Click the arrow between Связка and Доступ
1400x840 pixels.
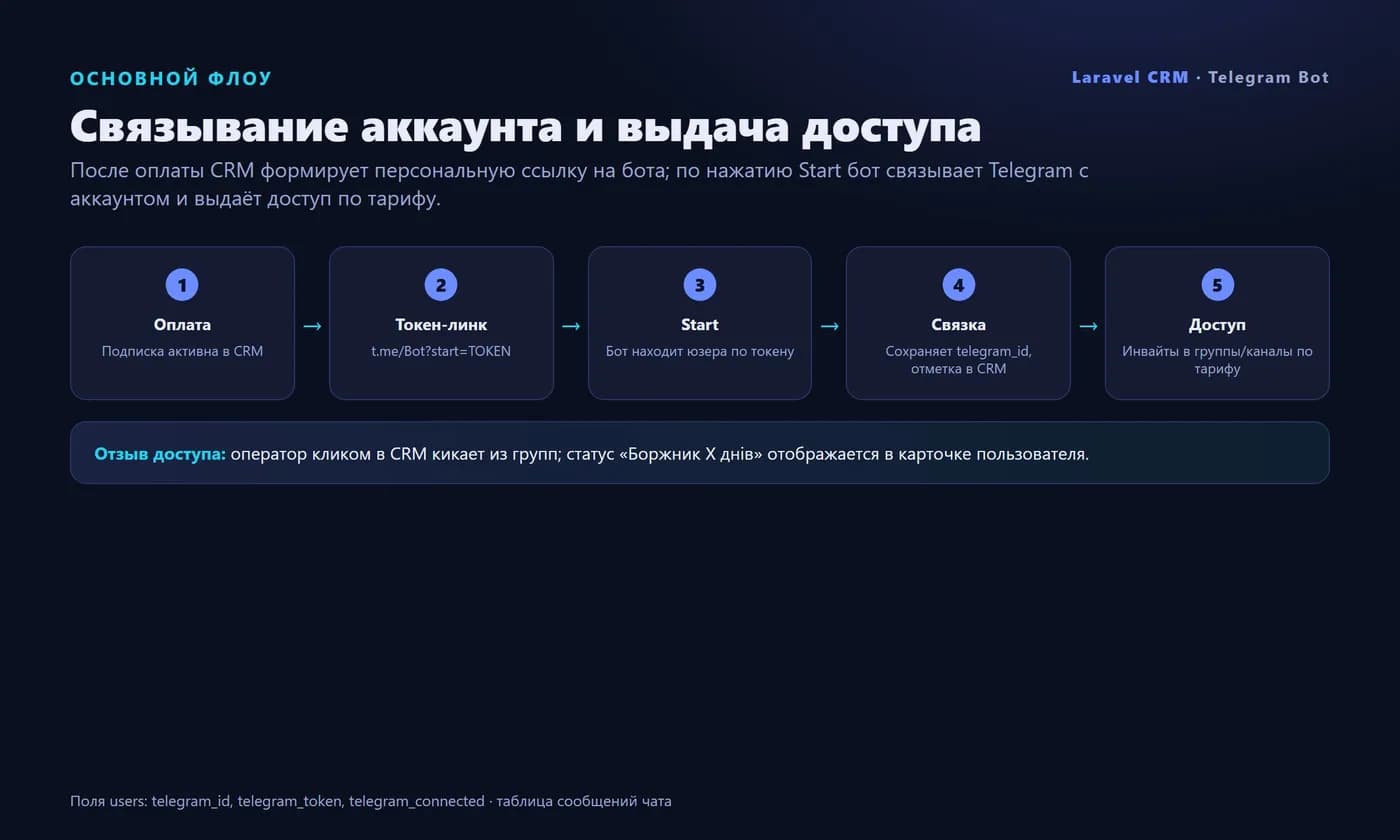1088,326
